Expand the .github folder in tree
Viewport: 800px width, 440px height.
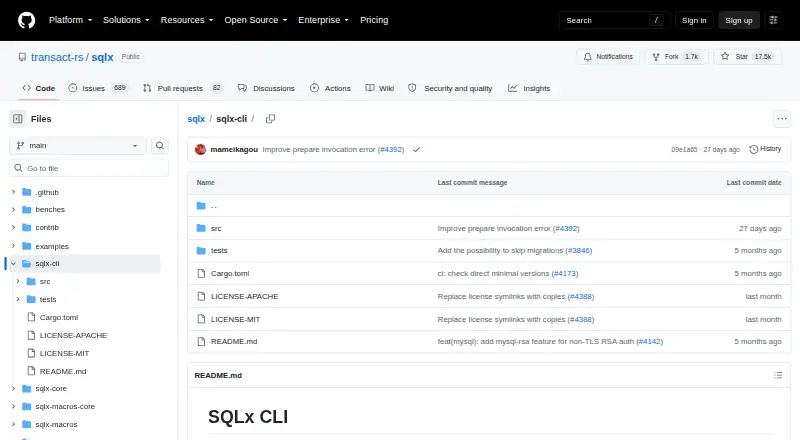[x=13, y=192]
